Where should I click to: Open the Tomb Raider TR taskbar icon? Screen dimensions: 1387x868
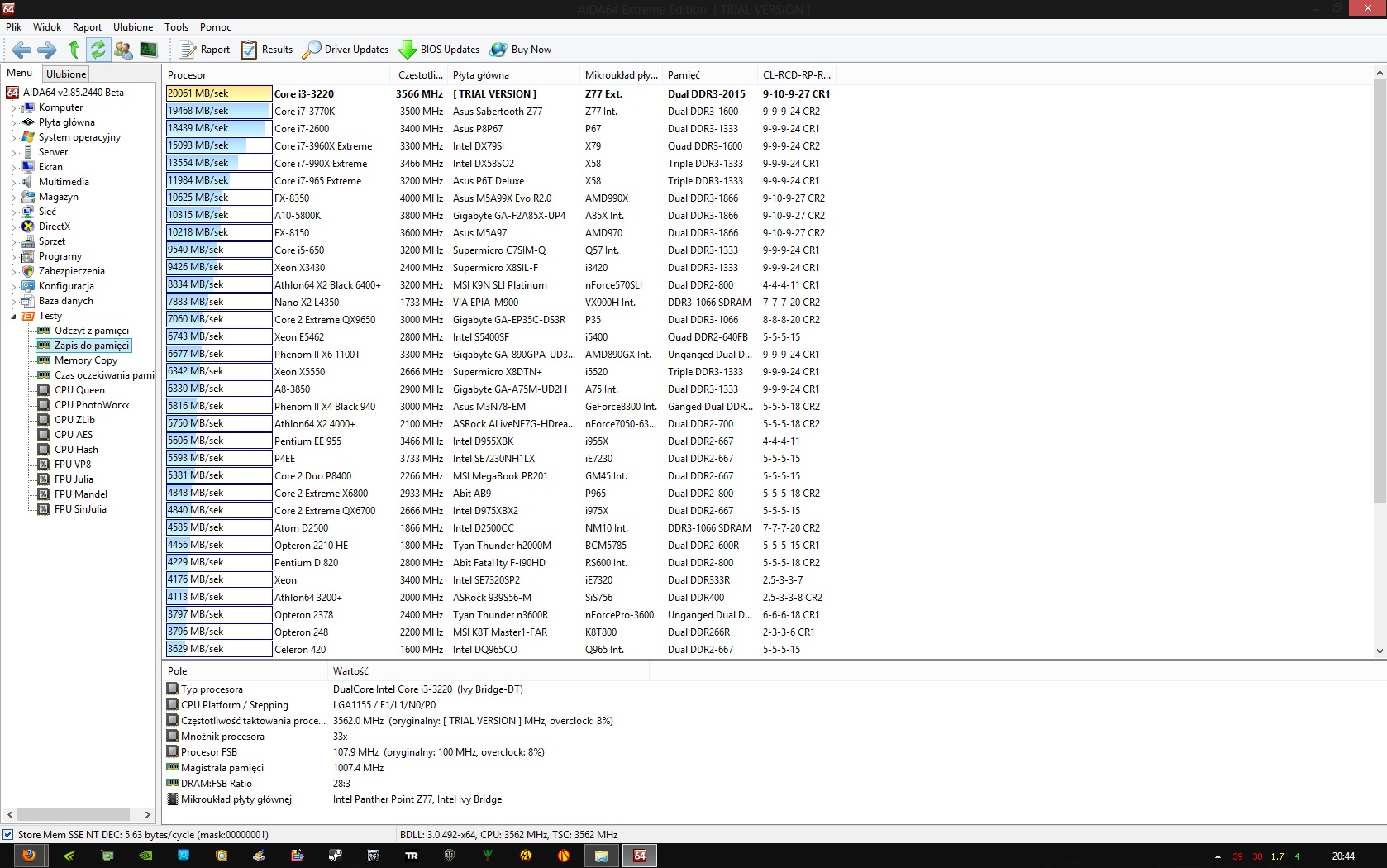[x=412, y=856]
